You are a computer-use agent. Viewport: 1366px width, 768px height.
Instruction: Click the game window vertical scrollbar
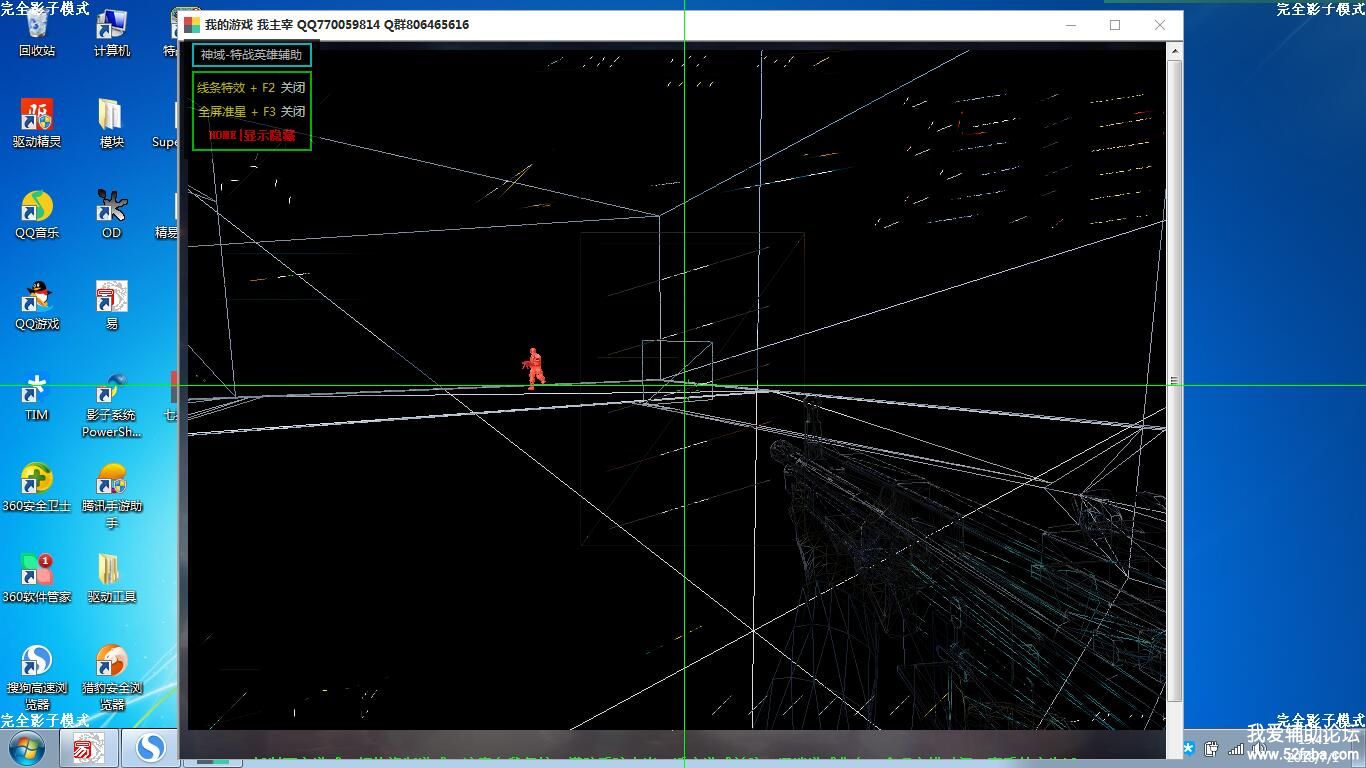point(1176,380)
